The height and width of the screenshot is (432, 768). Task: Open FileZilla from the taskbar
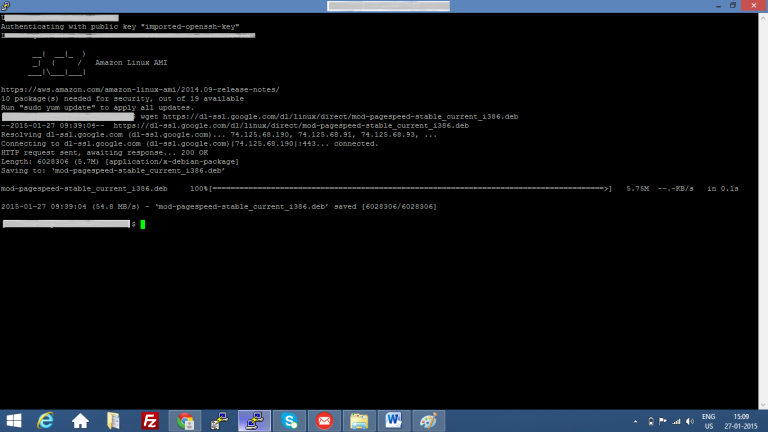pos(150,420)
